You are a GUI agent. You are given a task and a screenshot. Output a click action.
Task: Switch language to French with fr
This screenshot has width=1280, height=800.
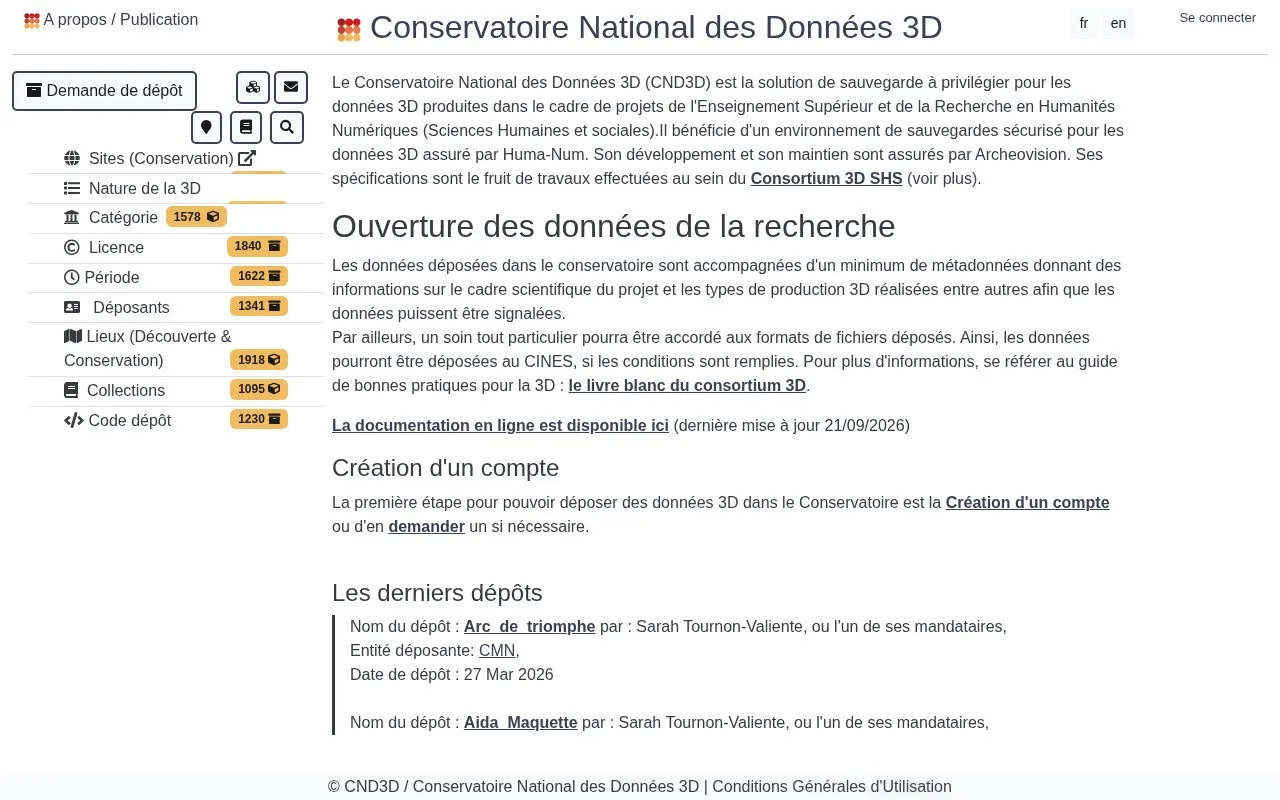point(1084,23)
